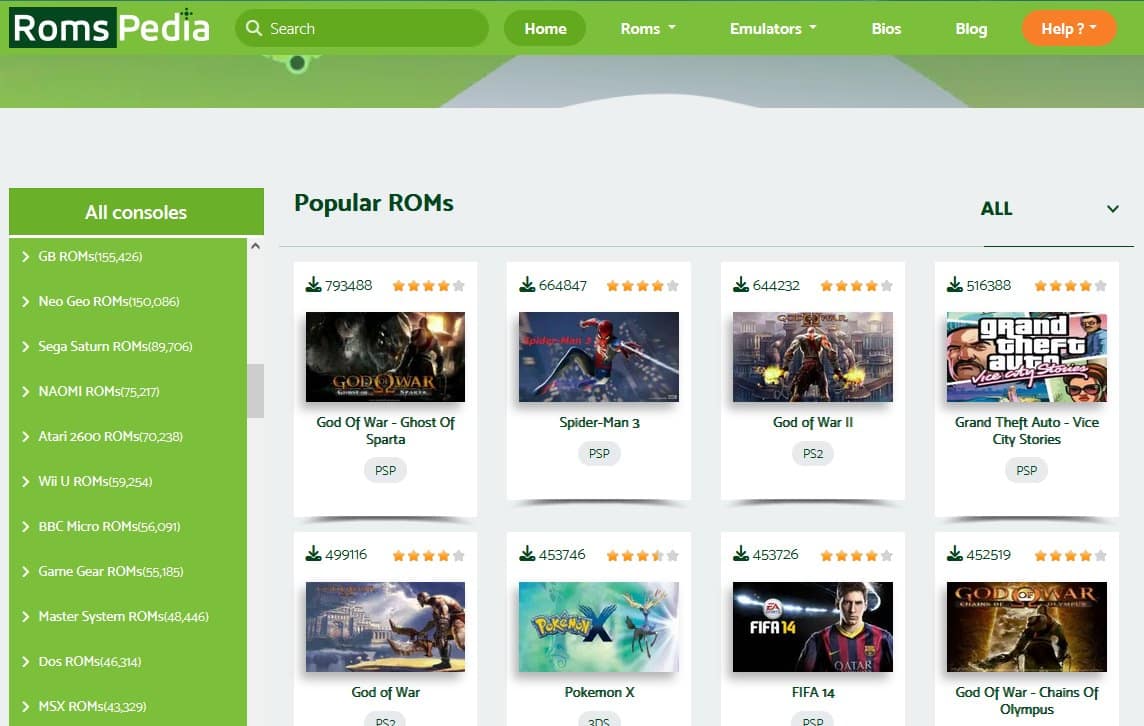Screen dimensions: 1144x726
Task: Open the Roms dropdown menu
Action: tap(648, 28)
